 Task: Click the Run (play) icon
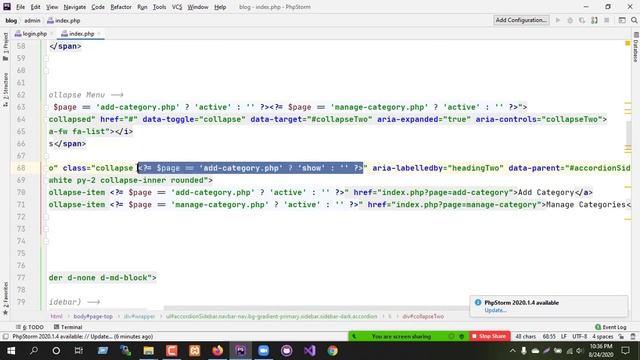coord(558,20)
